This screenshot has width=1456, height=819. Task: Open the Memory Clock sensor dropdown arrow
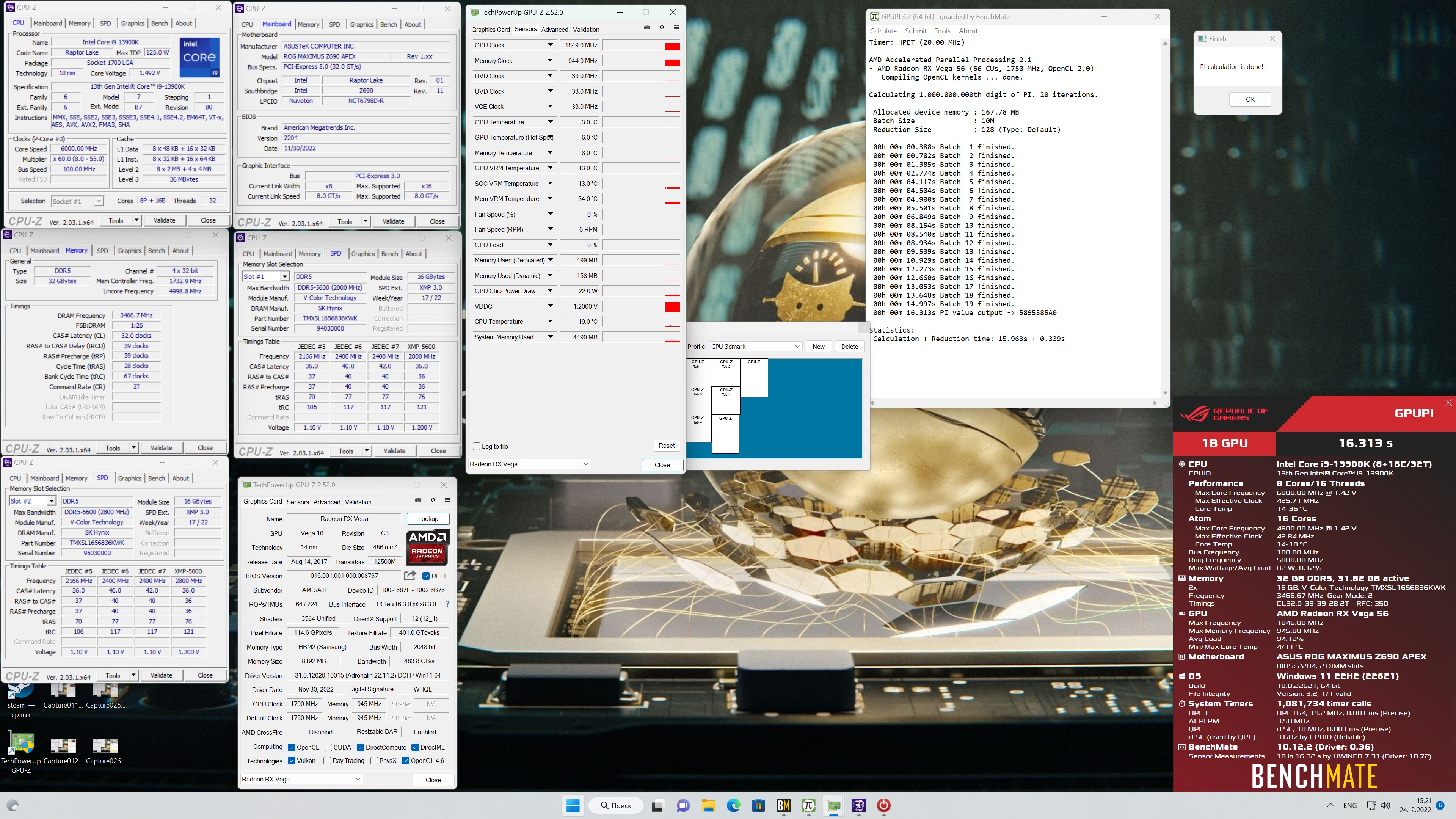point(550,61)
